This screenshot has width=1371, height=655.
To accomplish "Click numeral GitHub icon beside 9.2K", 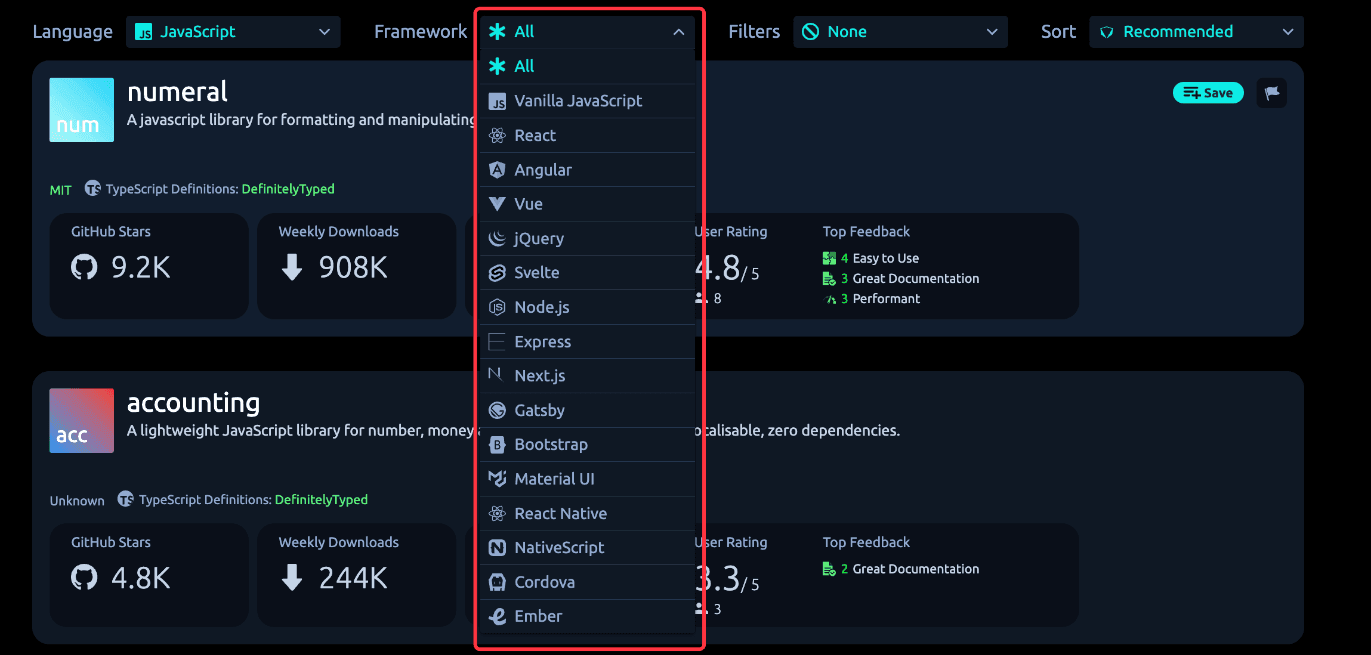I will pyautogui.click(x=85, y=267).
